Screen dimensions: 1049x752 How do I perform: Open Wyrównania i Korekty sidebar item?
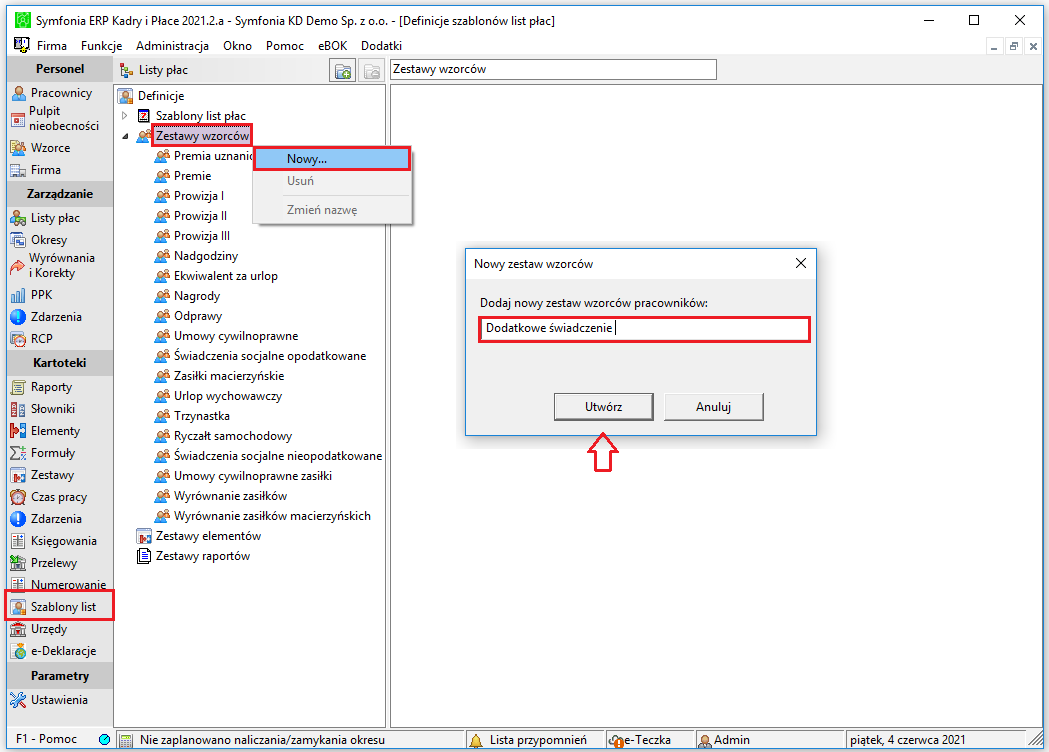(53, 266)
